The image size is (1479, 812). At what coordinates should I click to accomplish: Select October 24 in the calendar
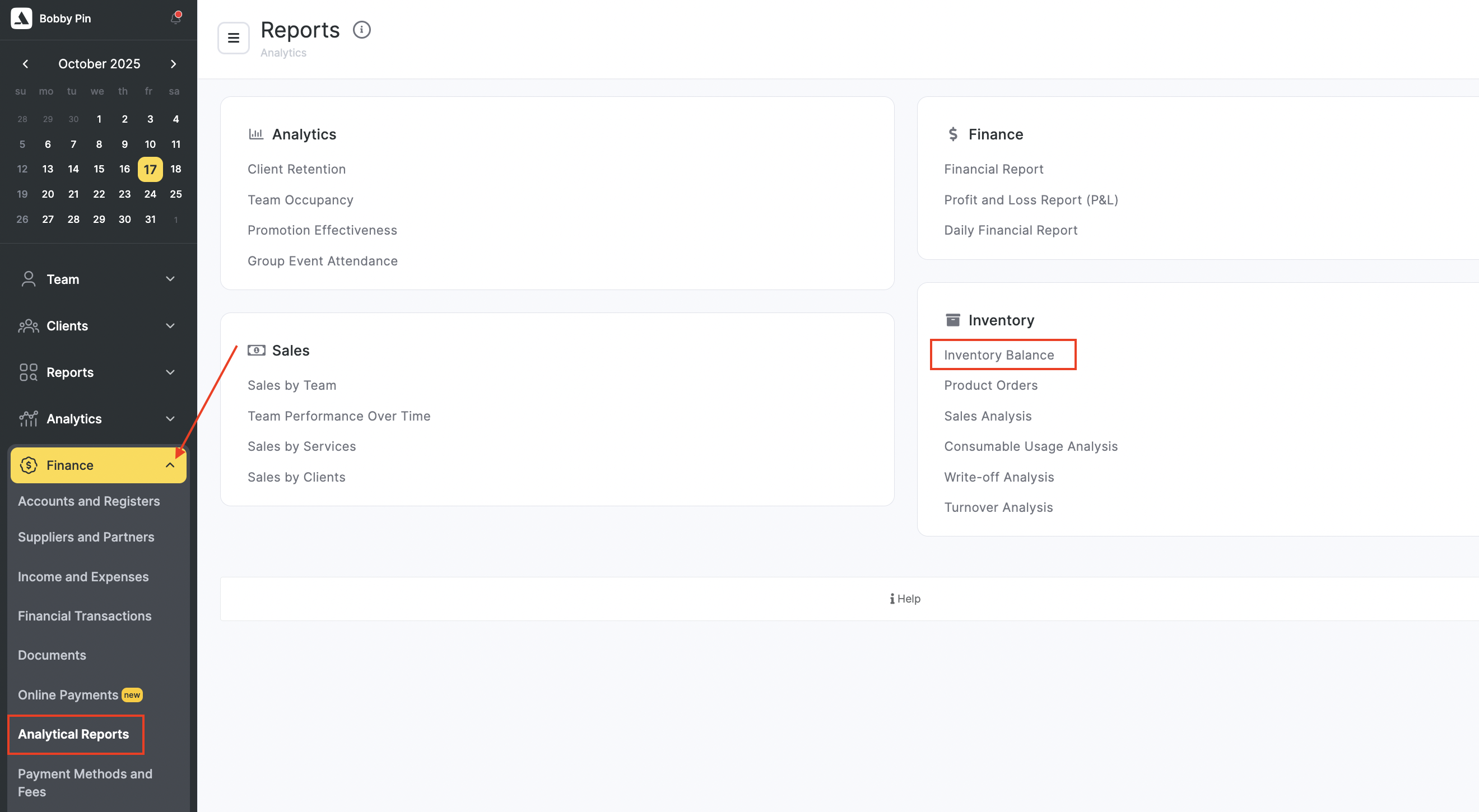[x=150, y=194]
